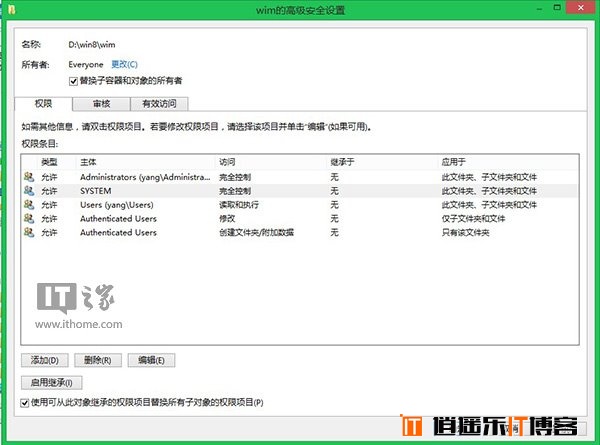Select Authenticated Users entry with 修改 access

300,218
